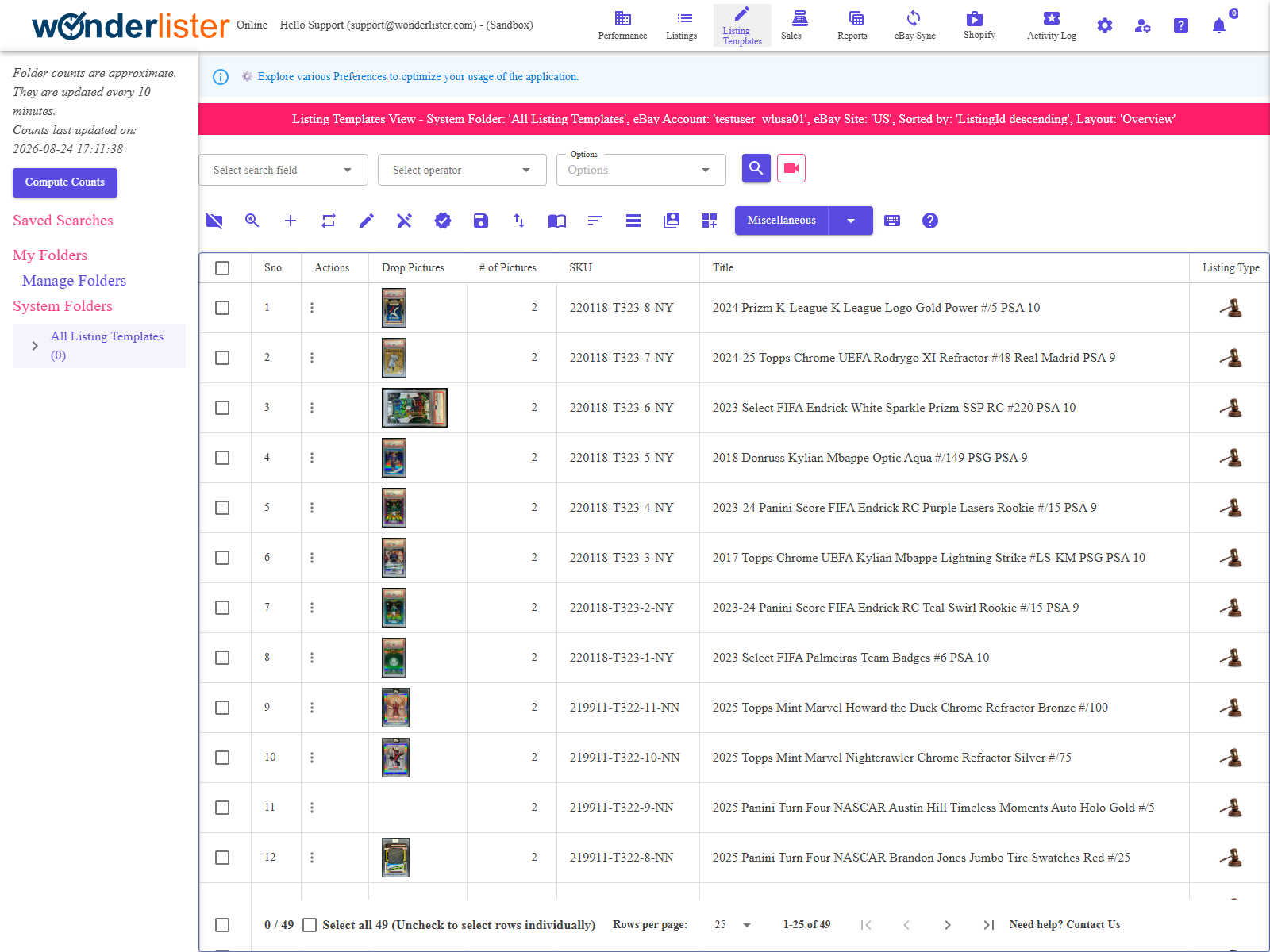Click the keyboard shortcuts icon
Image resolution: width=1270 pixels, height=952 pixels.
coord(892,221)
